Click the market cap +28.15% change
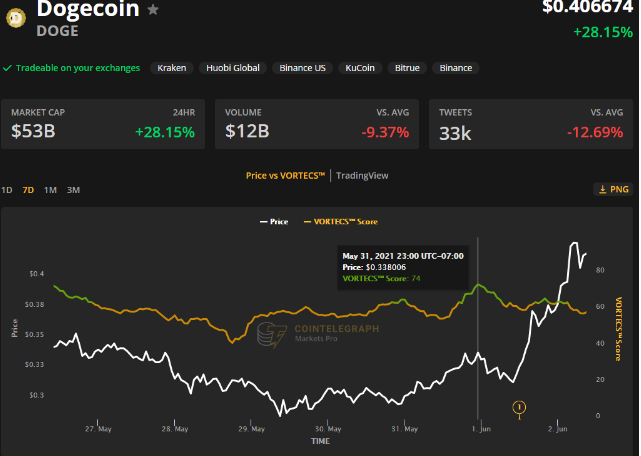This screenshot has width=641, height=456. coord(165,132)
